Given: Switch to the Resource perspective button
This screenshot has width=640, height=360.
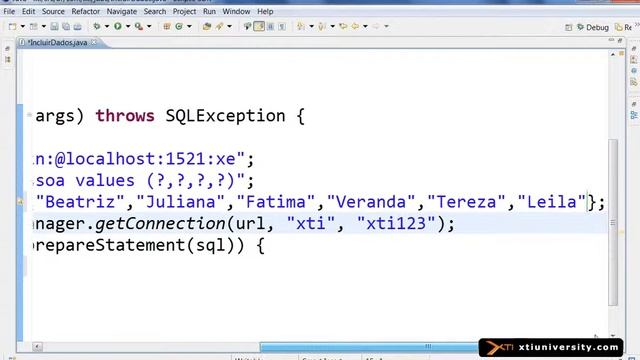Looking at the screenshot, I should (623, 27).
